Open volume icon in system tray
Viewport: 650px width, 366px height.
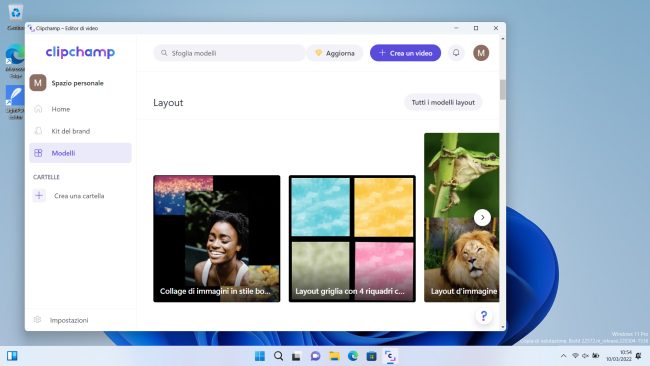tap(585, 356)
